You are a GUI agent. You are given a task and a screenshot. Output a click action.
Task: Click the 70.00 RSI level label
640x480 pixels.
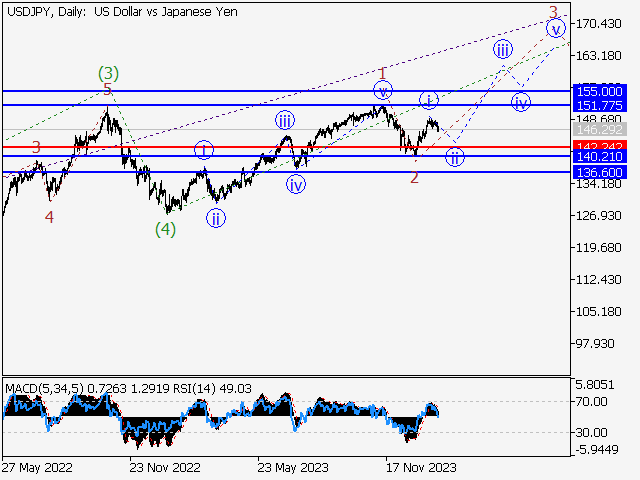coord(591,402)
